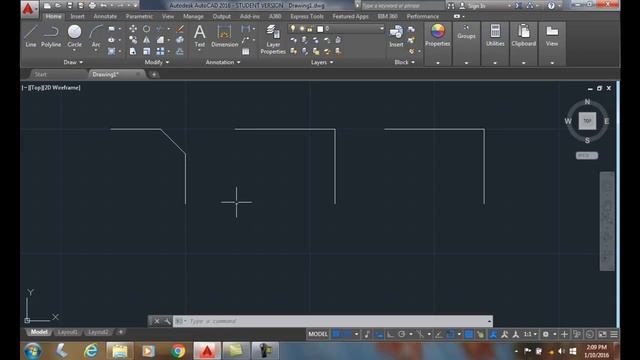Click the Insert block icon

tap(396, 36)
